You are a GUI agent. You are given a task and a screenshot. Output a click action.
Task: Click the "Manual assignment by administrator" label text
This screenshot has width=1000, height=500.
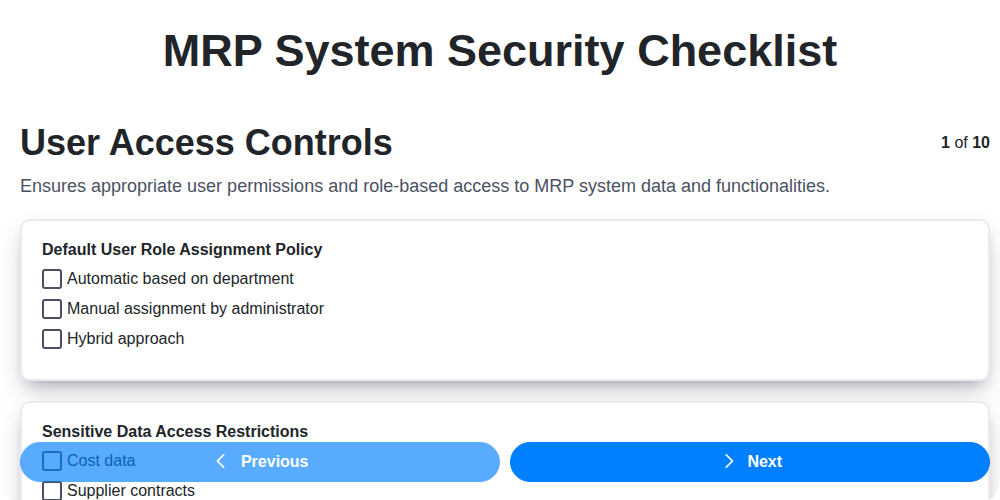[x=195, y=309]
